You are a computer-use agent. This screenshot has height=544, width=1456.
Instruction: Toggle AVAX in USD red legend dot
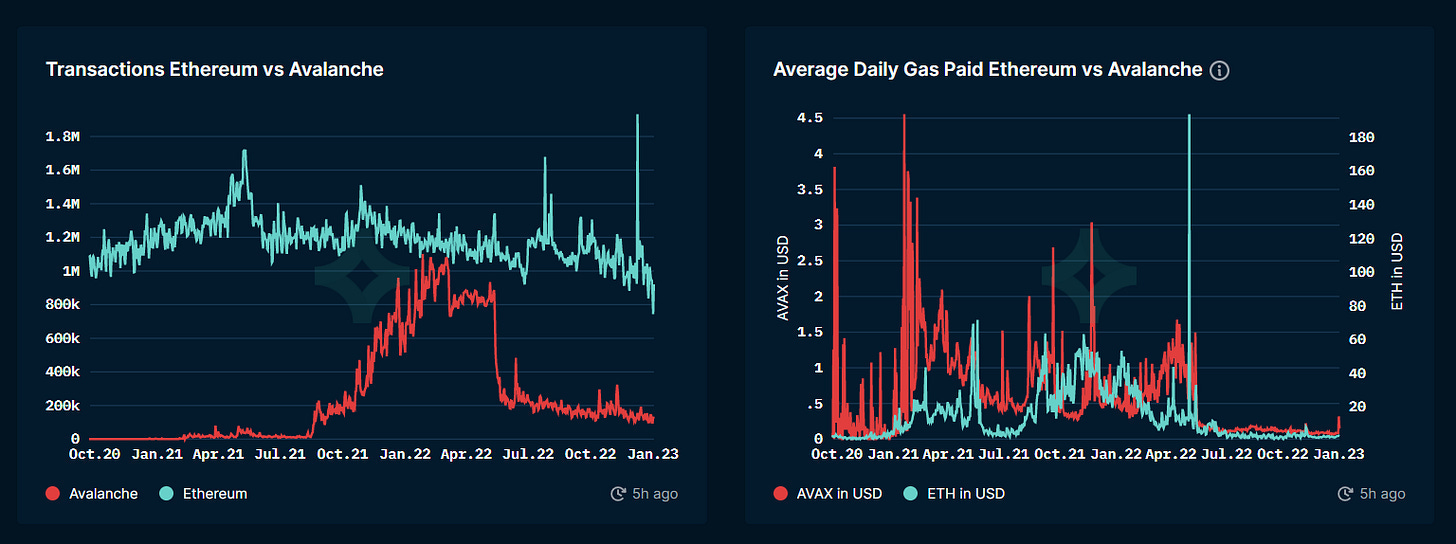(780, 494)
